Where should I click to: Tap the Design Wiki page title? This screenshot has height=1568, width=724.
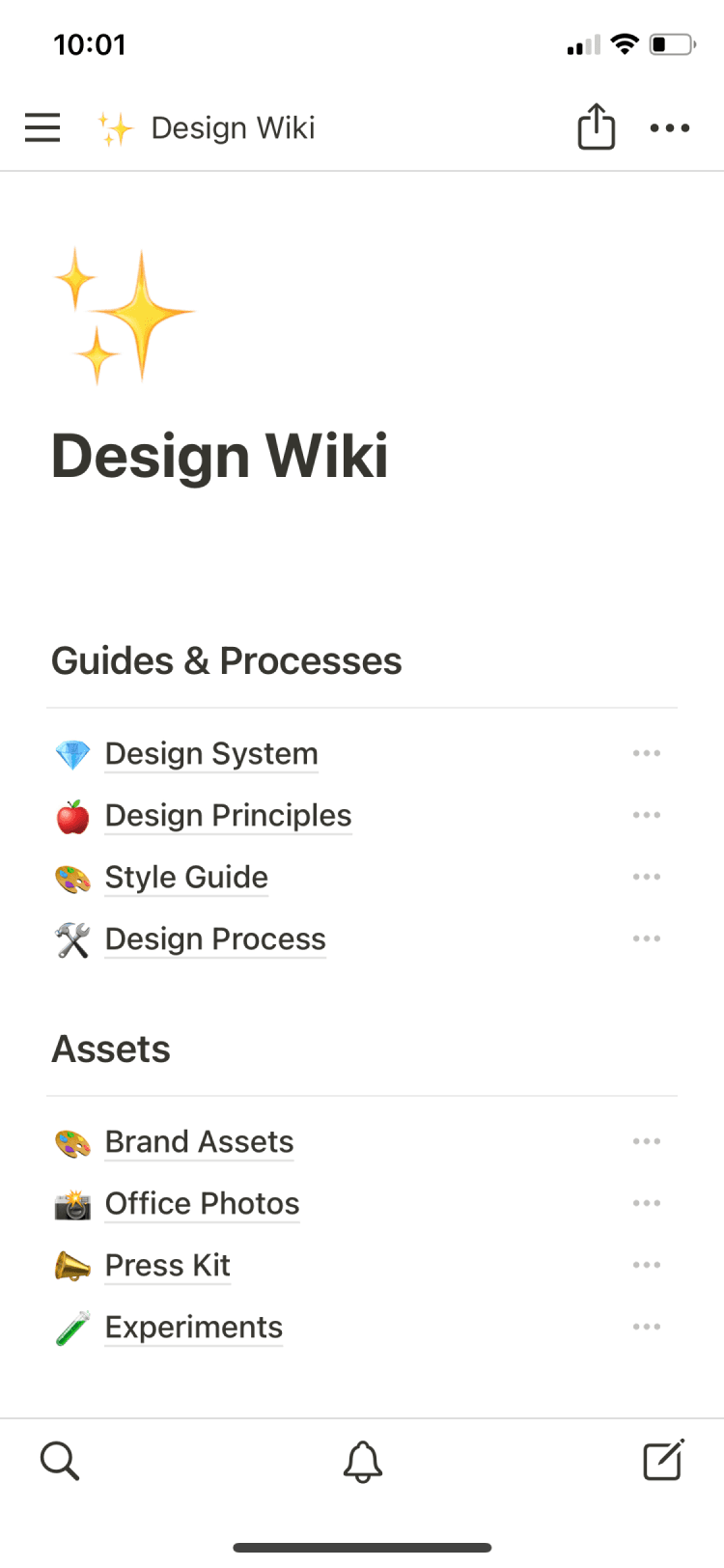[x=219, y=456]
